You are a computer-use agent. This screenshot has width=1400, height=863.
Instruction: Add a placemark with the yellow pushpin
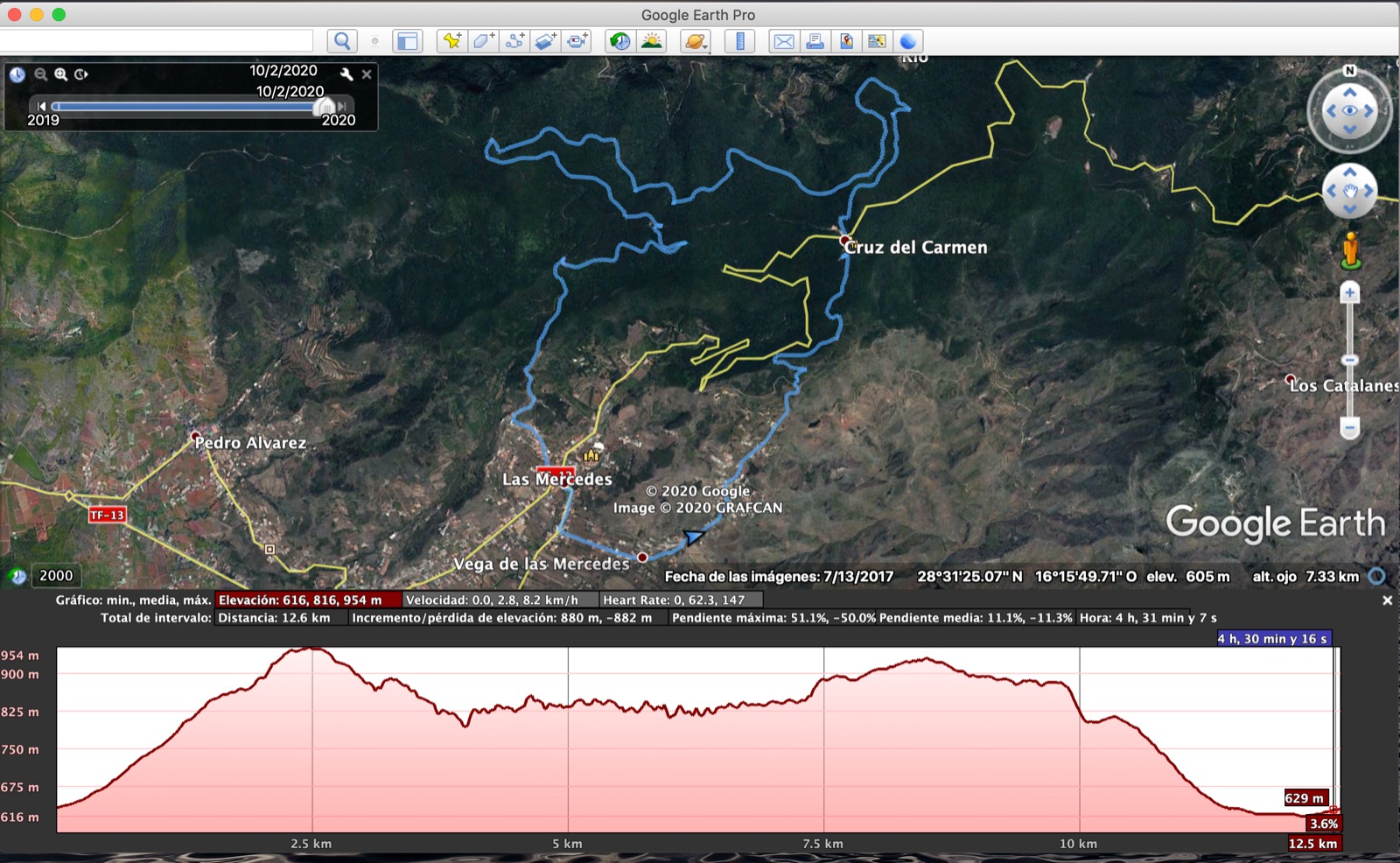click(x=451, y=41)
